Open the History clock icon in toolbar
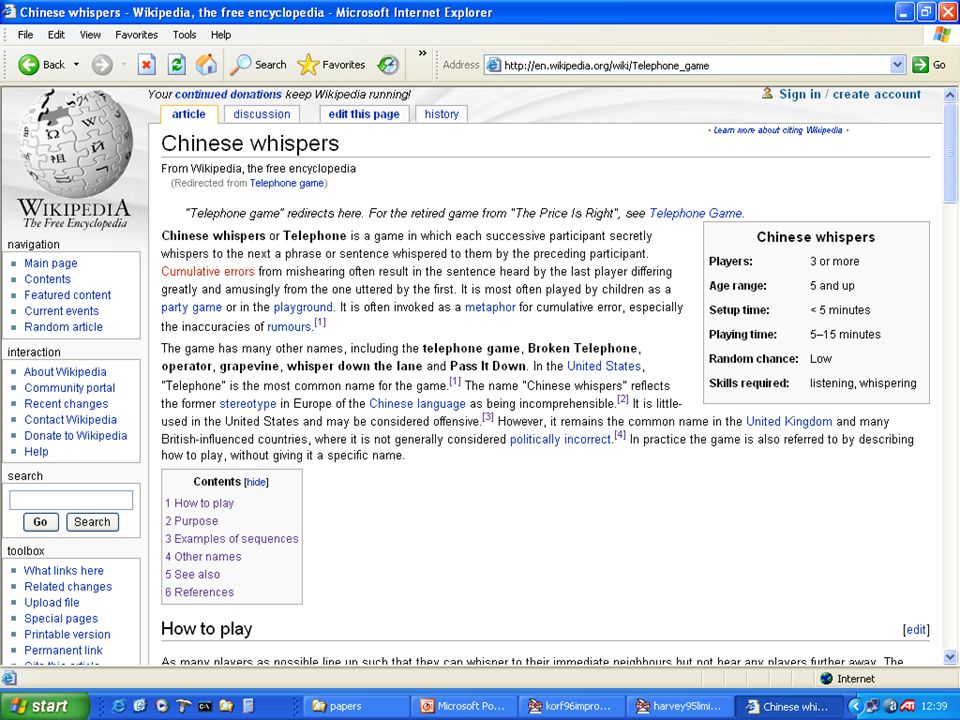This screenshot has height=720, width=960. (388, 64)
